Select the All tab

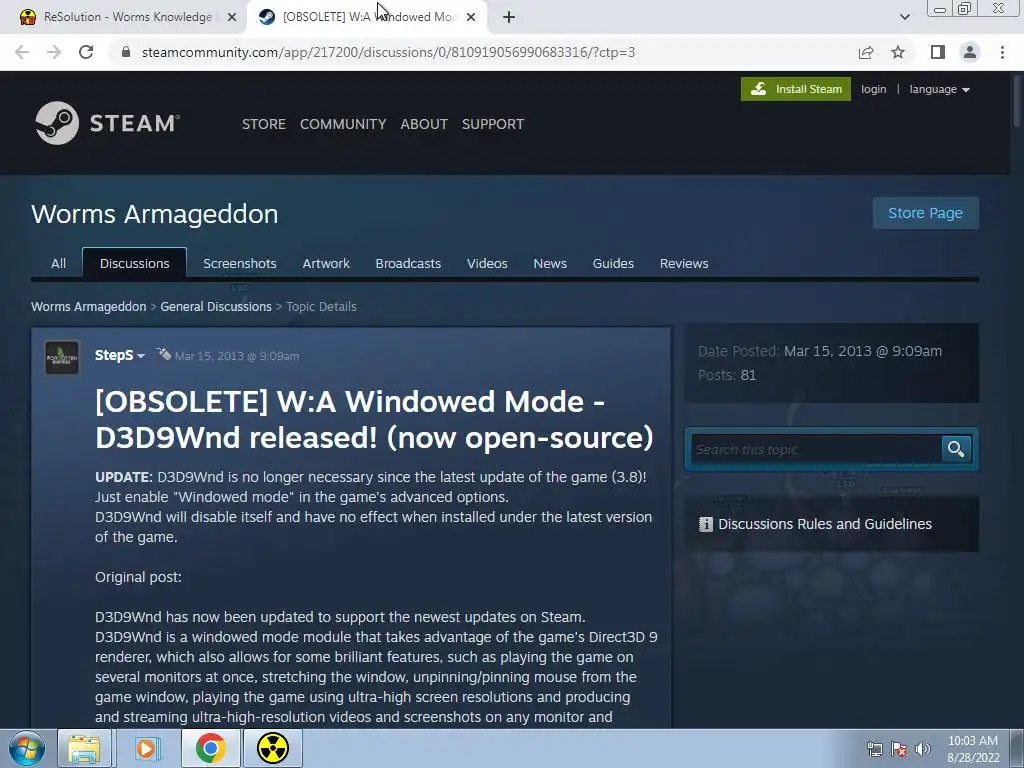[58, 263]
